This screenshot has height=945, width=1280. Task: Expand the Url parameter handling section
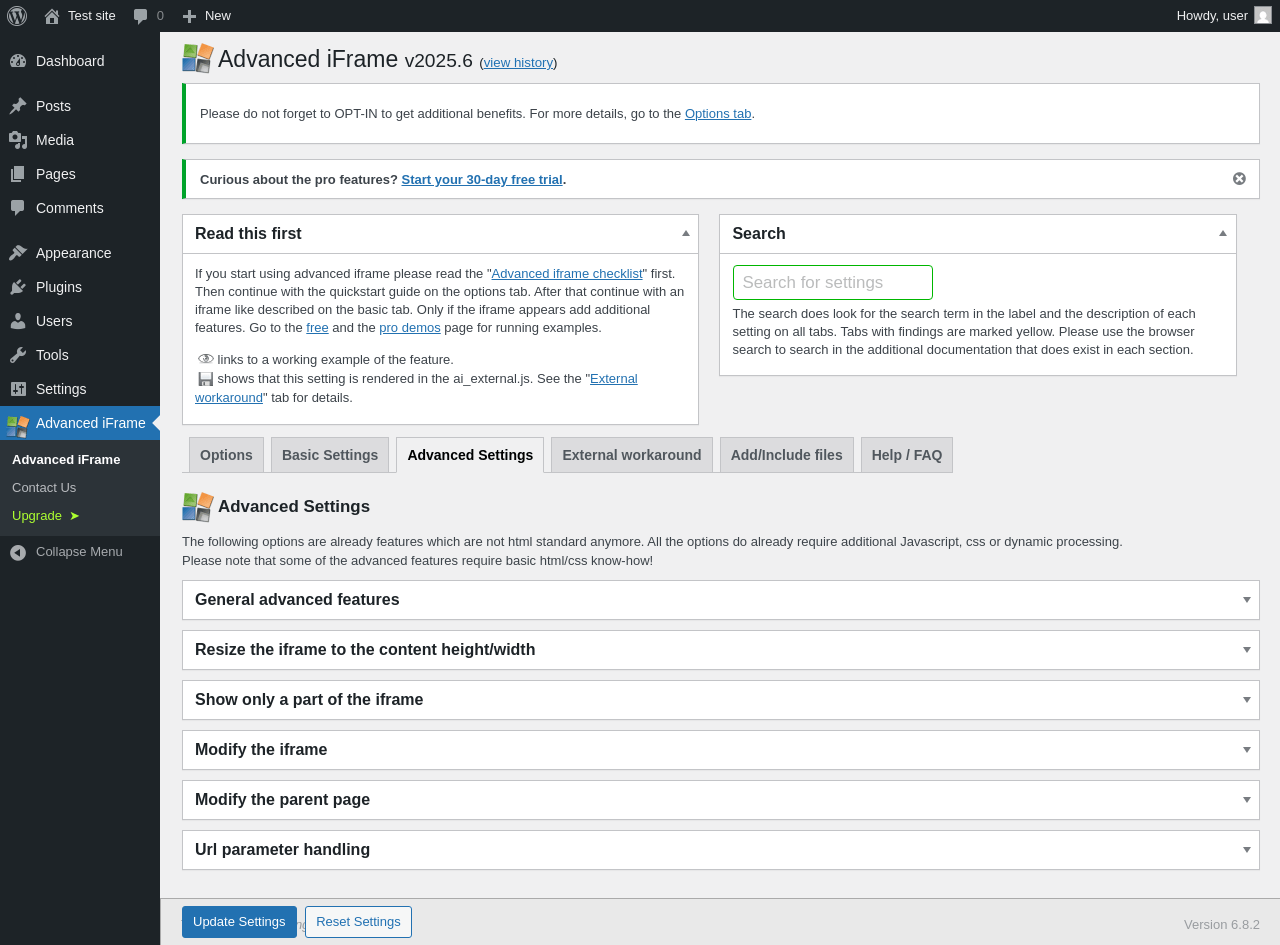coord(720,850)
